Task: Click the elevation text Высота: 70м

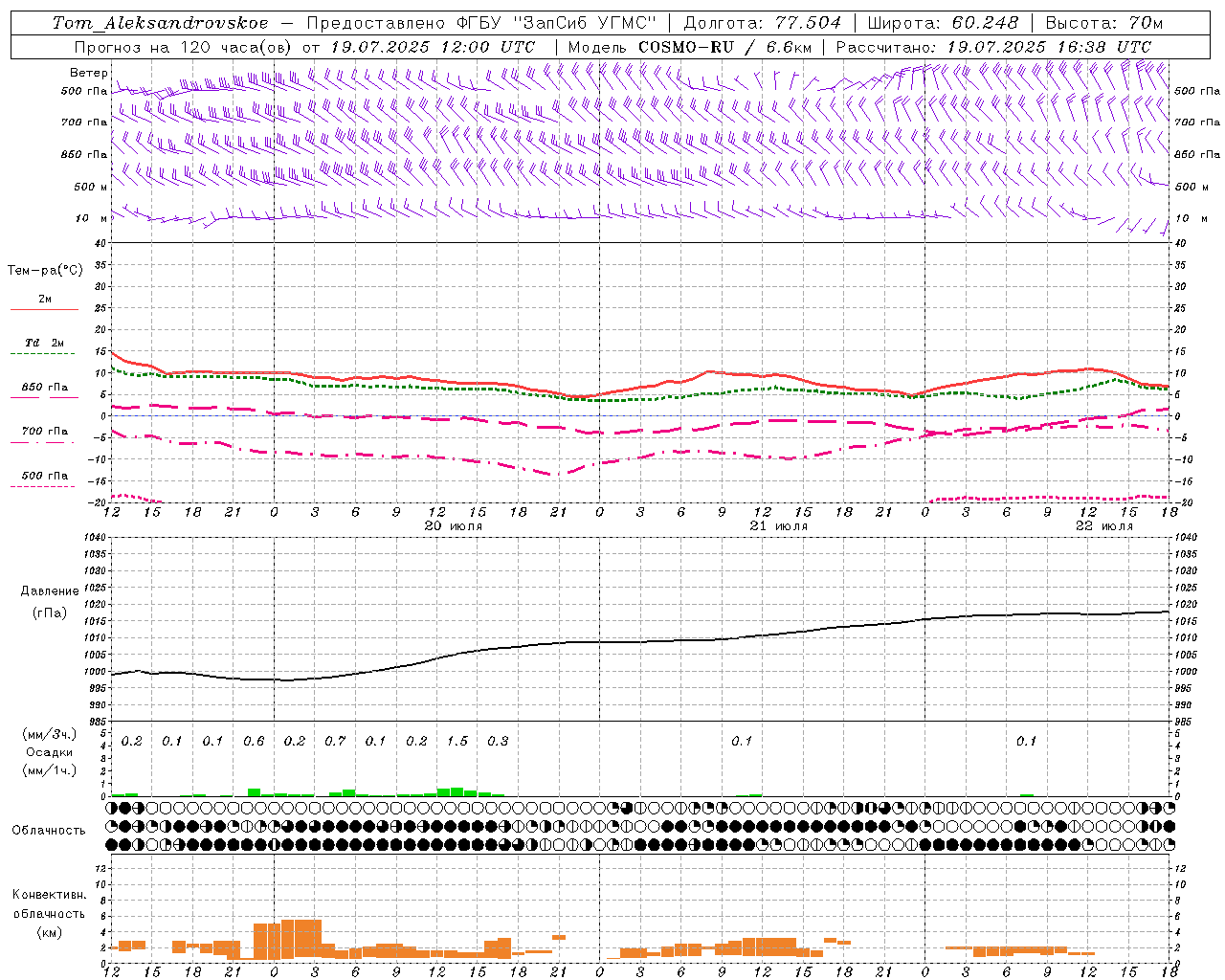Action: click(1103, 23)
